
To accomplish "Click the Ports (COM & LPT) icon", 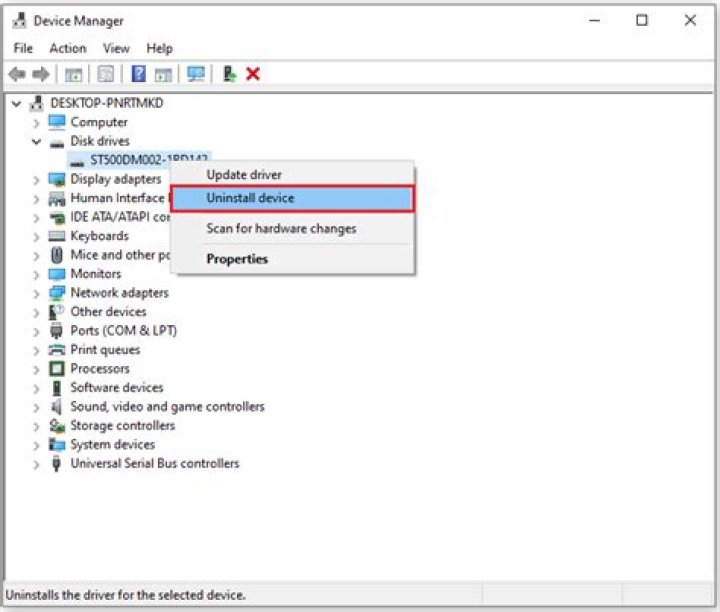I will pyautogui.click(x=56, y=331).
